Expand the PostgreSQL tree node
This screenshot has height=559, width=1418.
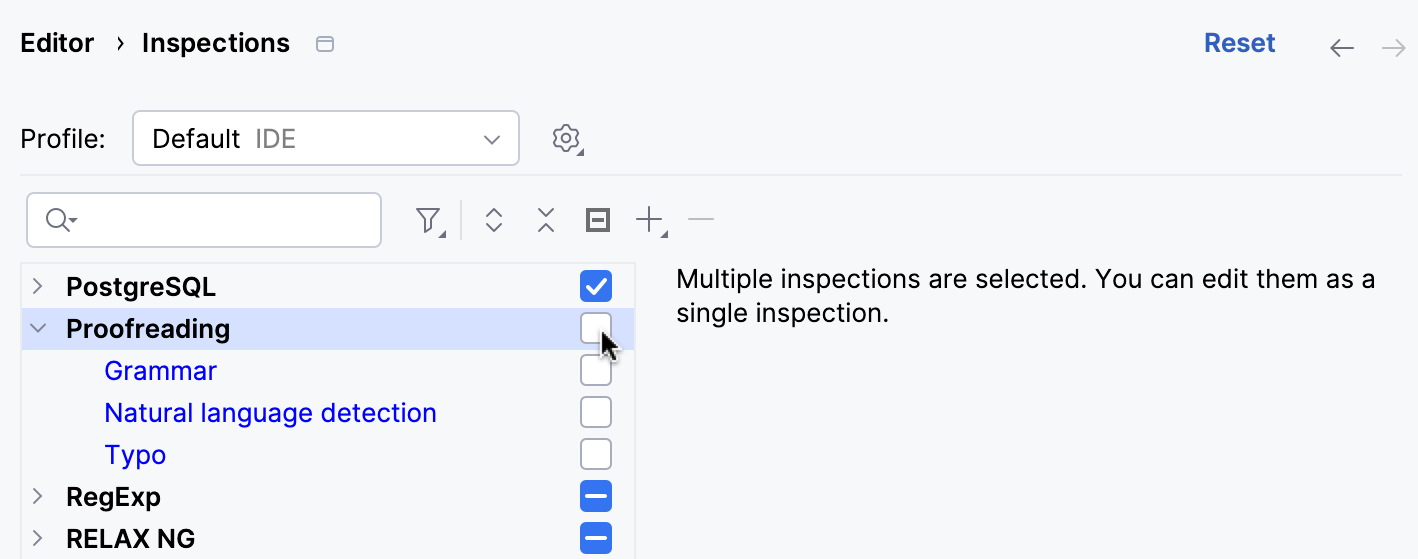tap(38, 287)
